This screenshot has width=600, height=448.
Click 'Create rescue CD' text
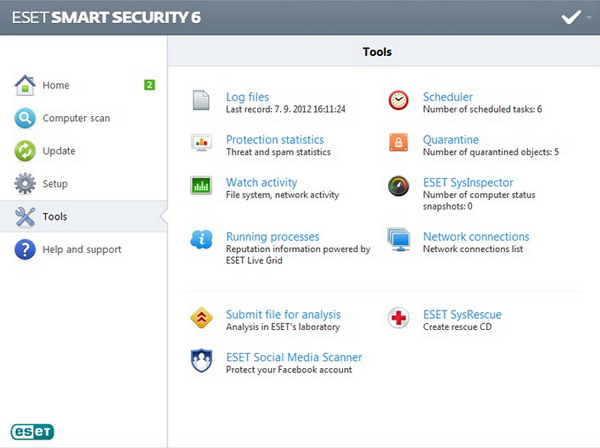click(457, 327)
